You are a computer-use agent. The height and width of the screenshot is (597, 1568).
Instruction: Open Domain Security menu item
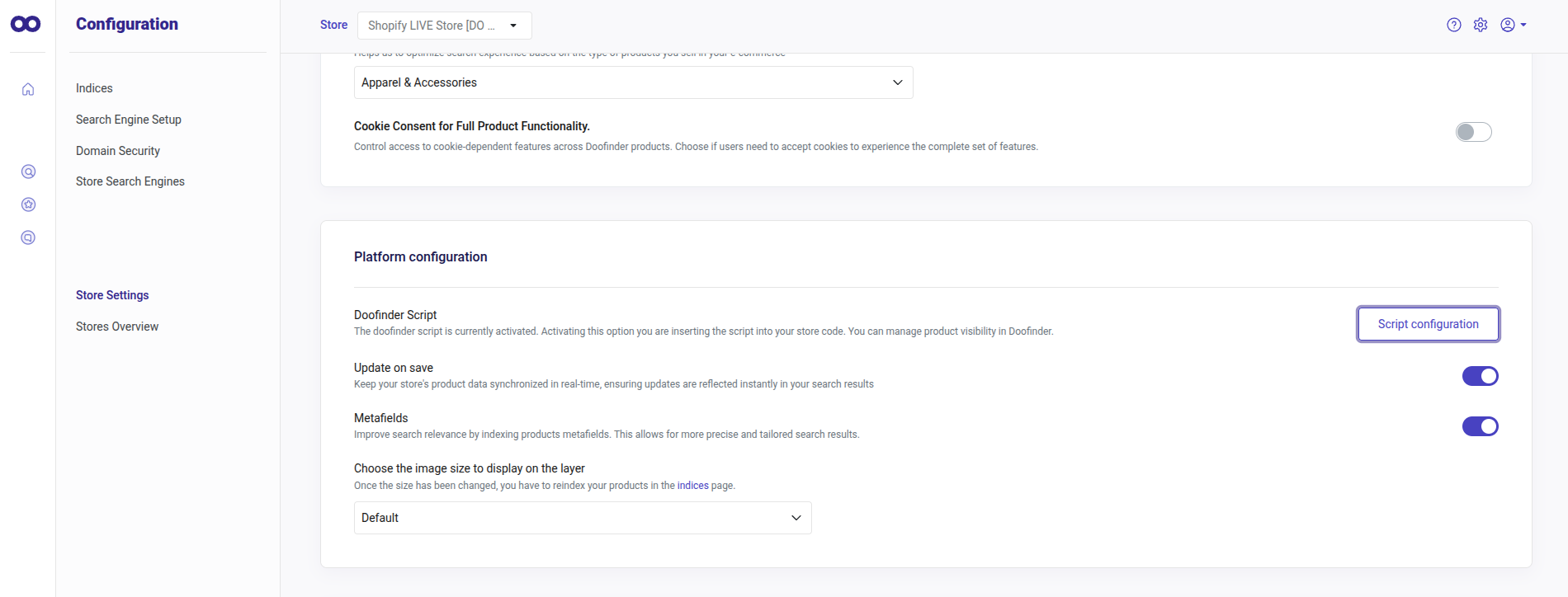tap(118, 151)
